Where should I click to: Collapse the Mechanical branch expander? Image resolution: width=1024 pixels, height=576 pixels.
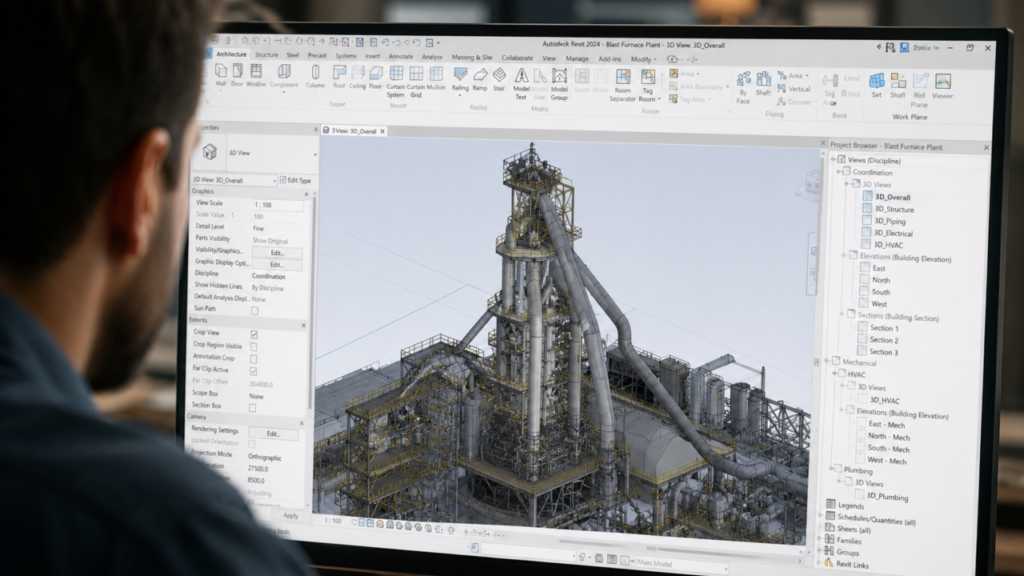pyautogui.click(x=828, y=361)
